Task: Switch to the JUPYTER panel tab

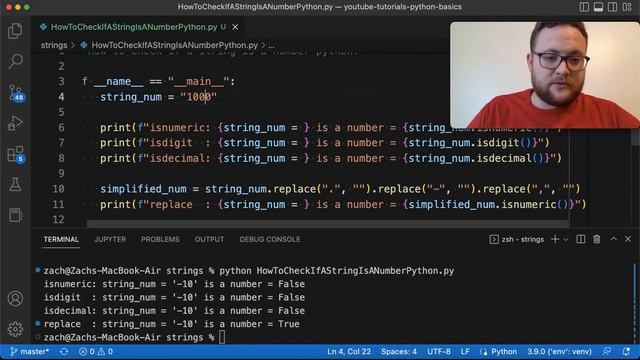Action: point(110,240)
